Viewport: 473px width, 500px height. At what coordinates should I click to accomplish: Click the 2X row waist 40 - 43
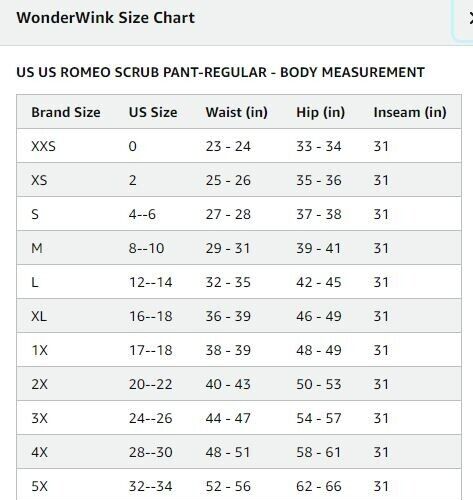(x=228, y=384)
